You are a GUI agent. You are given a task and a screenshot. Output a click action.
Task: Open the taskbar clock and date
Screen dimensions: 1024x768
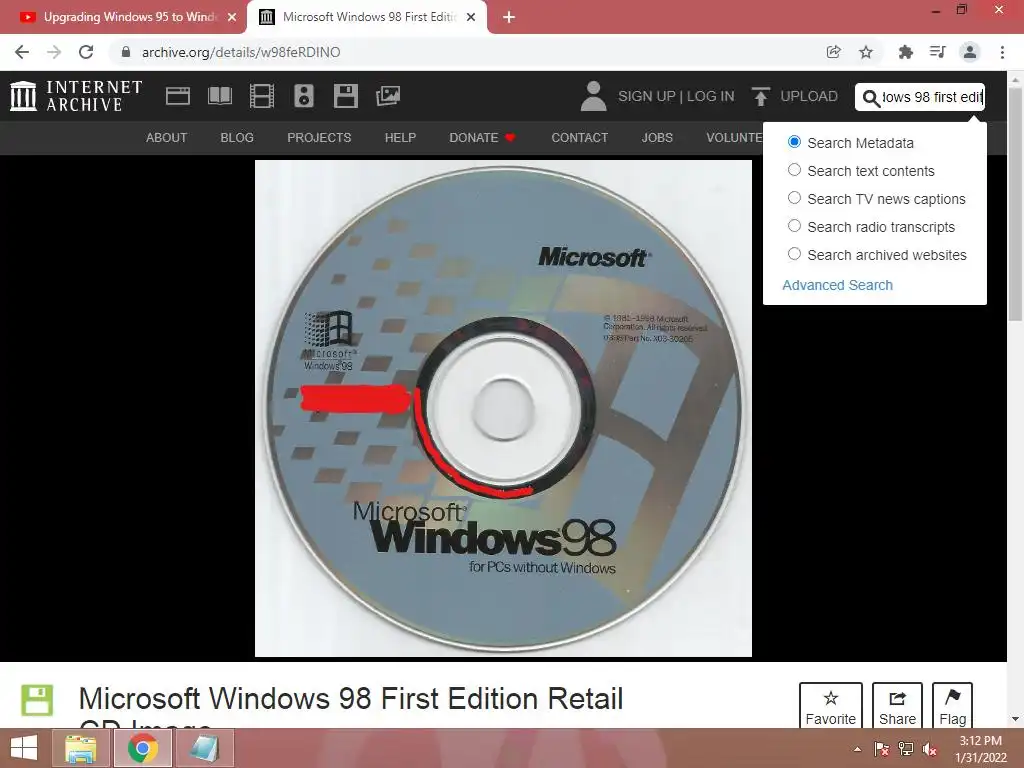980,749
